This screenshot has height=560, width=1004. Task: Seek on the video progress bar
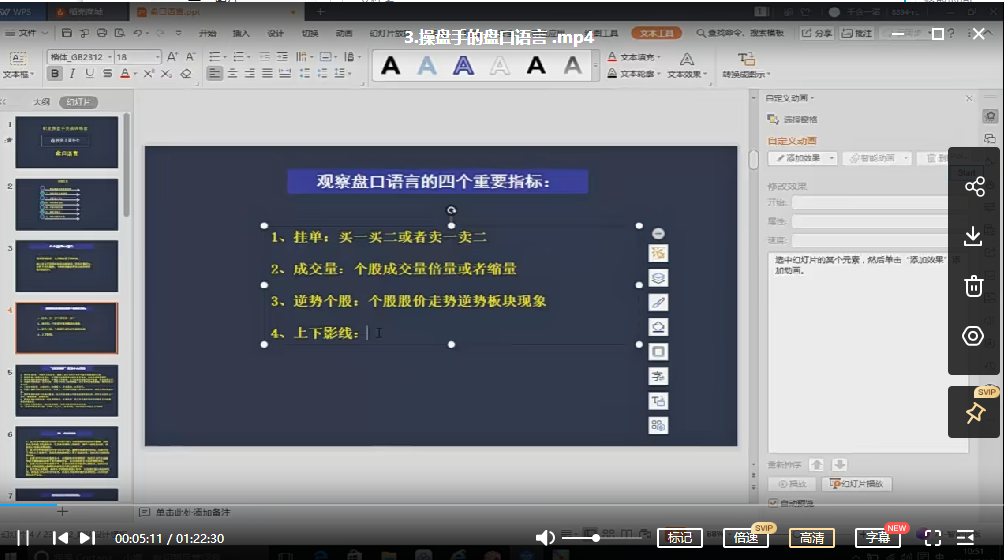[502, 506]
